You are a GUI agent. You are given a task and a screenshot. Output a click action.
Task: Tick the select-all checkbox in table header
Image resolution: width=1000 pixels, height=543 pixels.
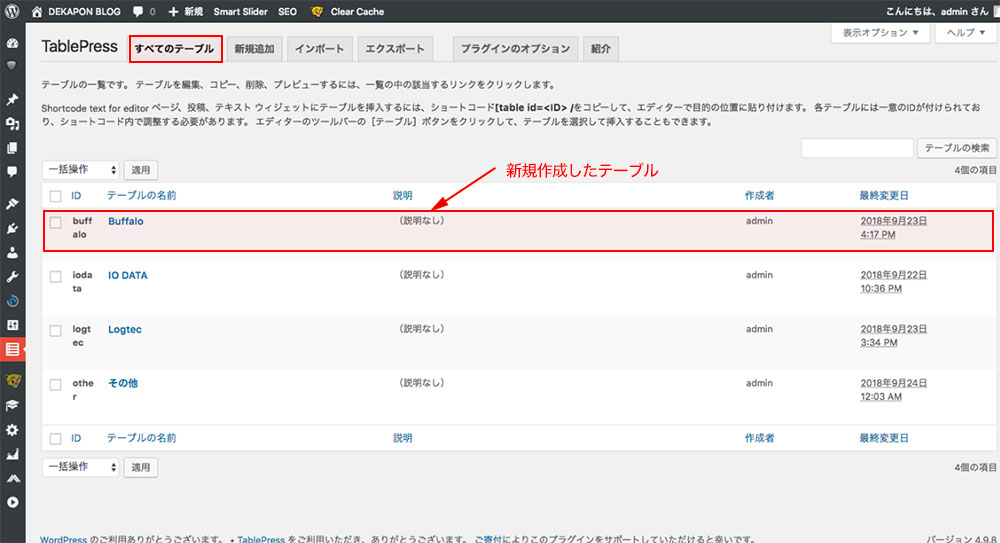(x=55, y=197)
